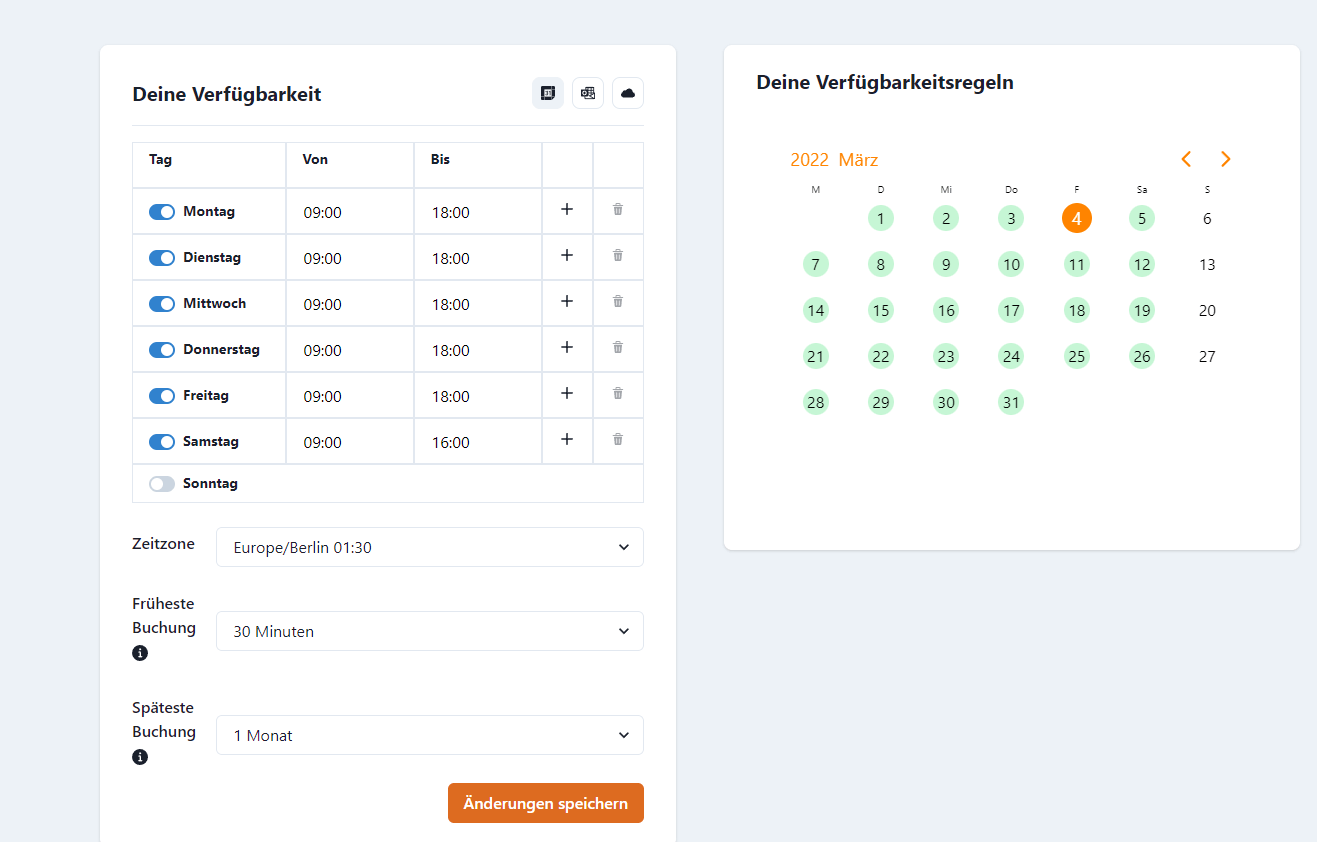1317x842 pixels.
Task: Select March 24 in the calendar
Action: pos(1011,356)
